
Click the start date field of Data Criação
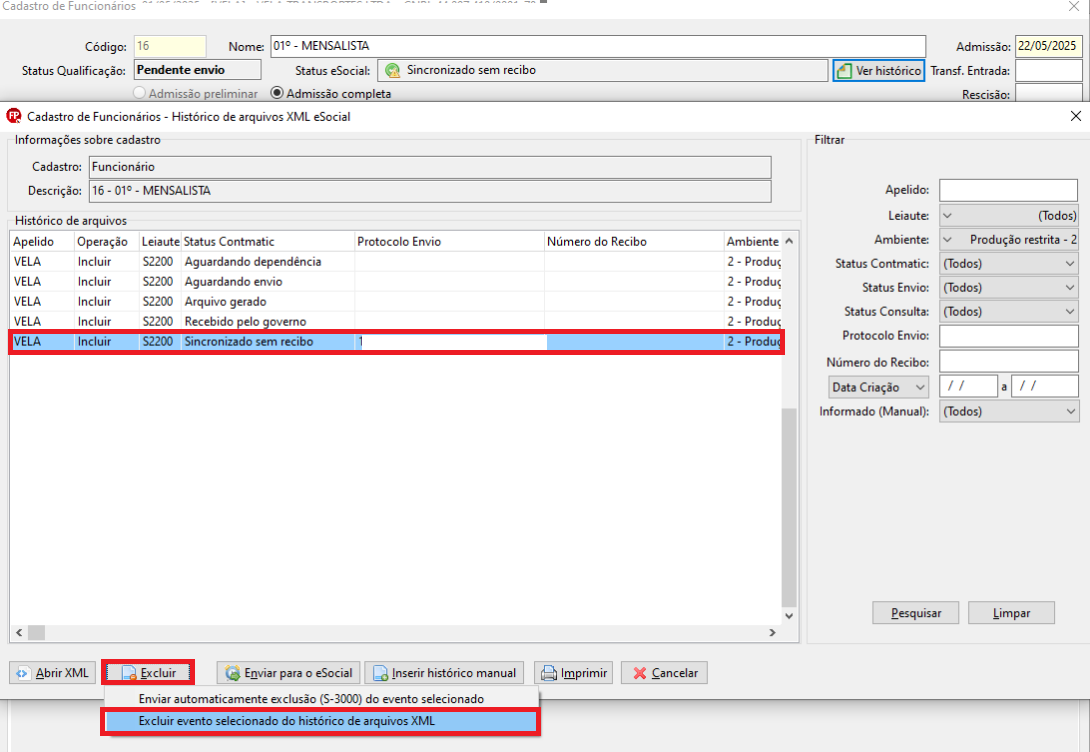tap(968, 386)
